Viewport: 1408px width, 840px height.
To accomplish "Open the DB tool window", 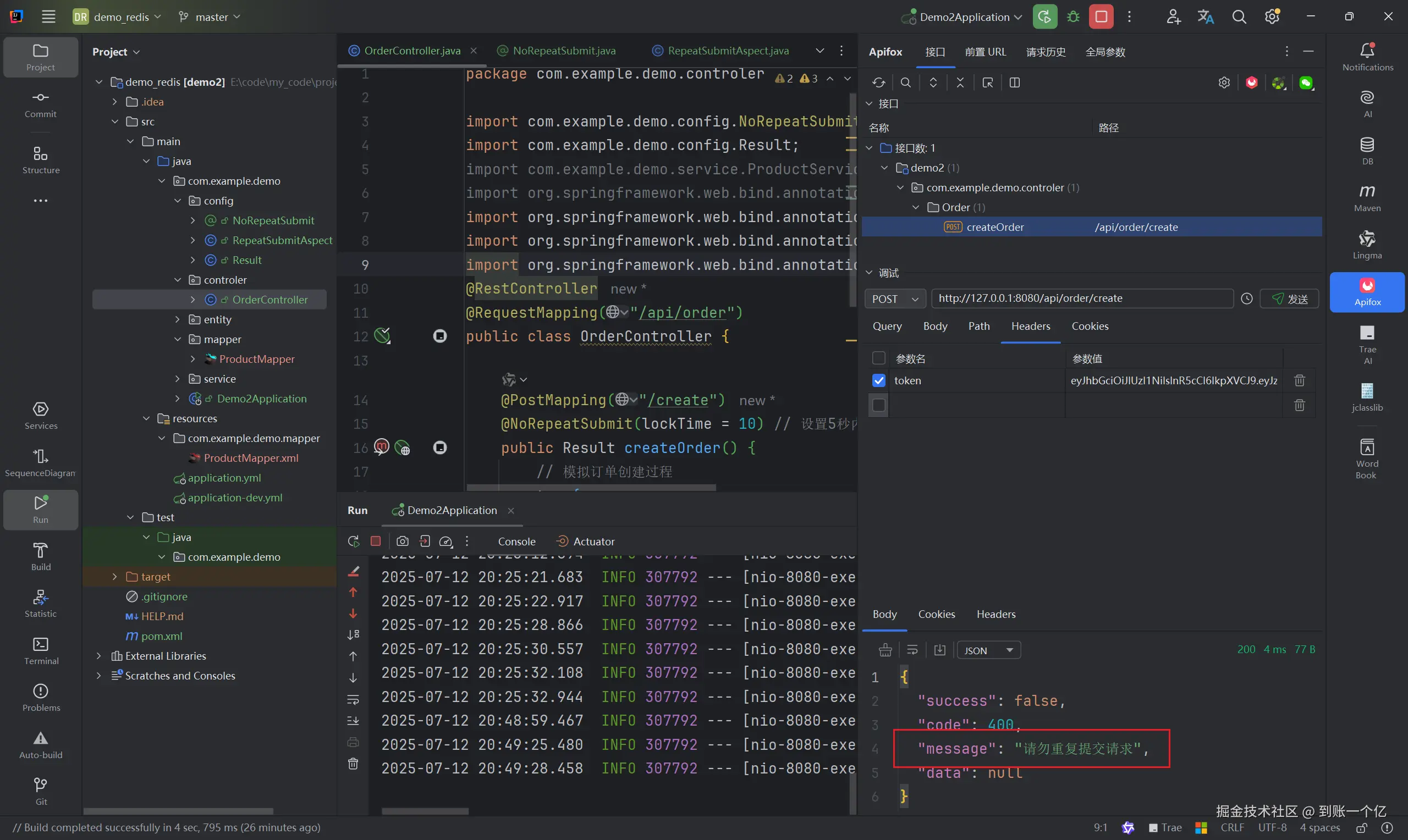I will pyautogui.click(x=1367, y=150).
